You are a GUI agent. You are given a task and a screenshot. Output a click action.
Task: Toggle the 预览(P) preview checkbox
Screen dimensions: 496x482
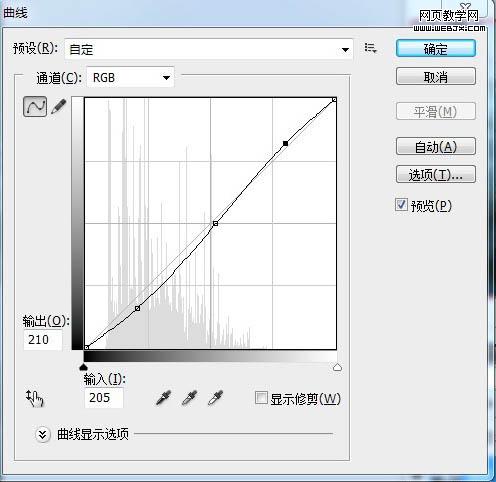click(x=401, y=205)
